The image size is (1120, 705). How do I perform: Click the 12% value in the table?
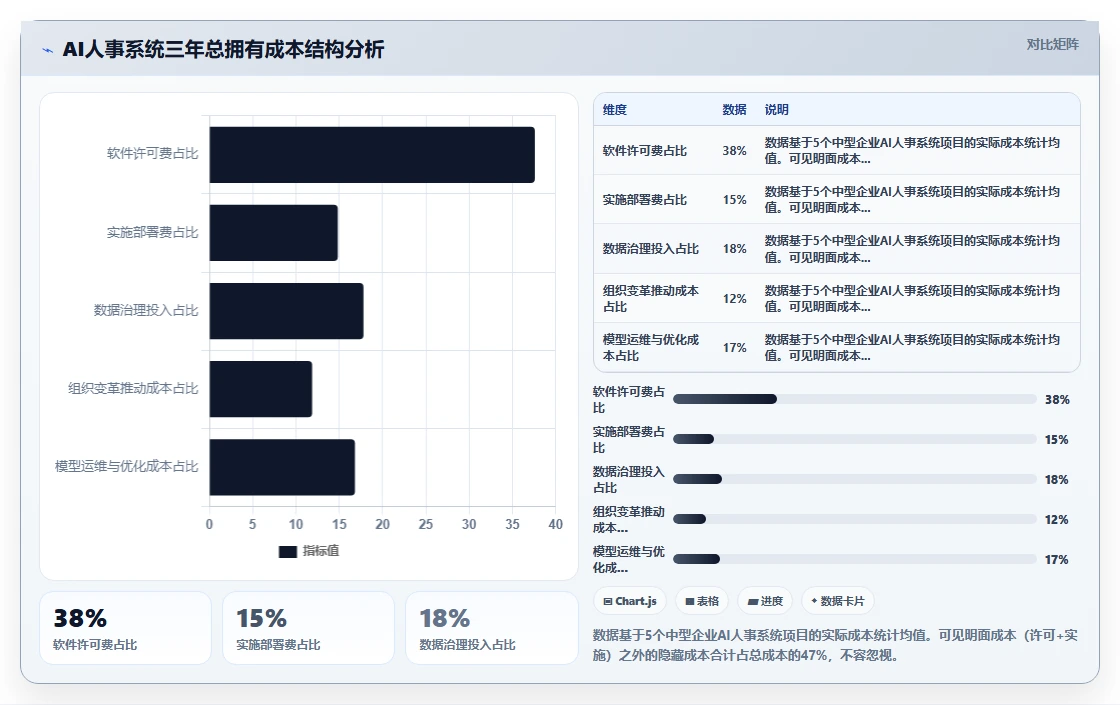[x=734, y=299]
